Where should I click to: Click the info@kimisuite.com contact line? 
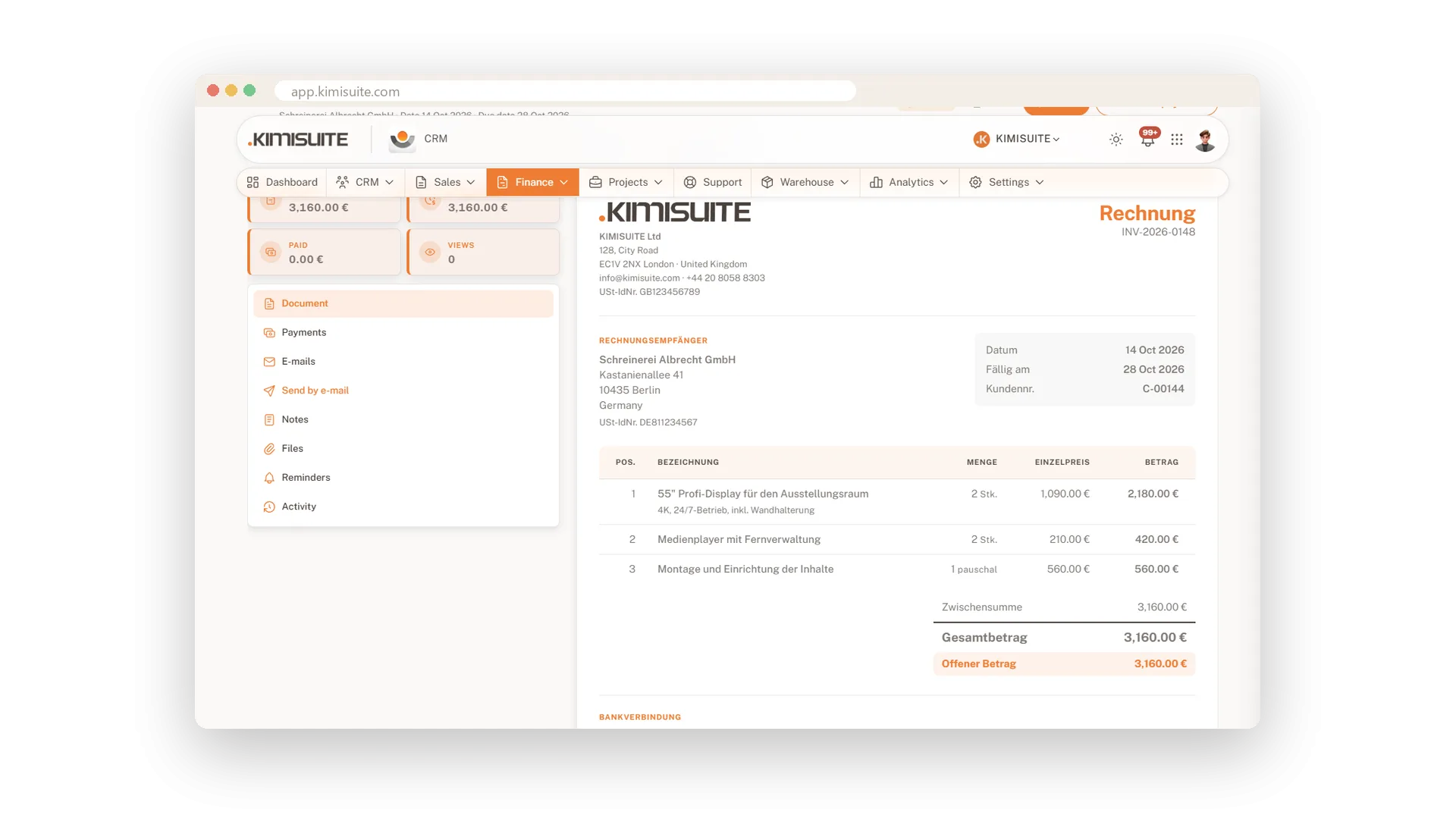(x=682, y=278)
